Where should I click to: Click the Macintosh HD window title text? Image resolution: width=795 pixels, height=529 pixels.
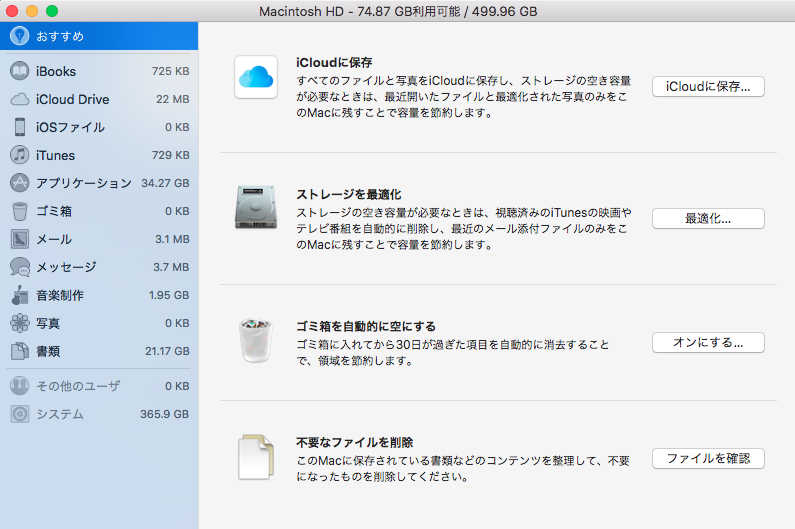[x=398, y=11]
